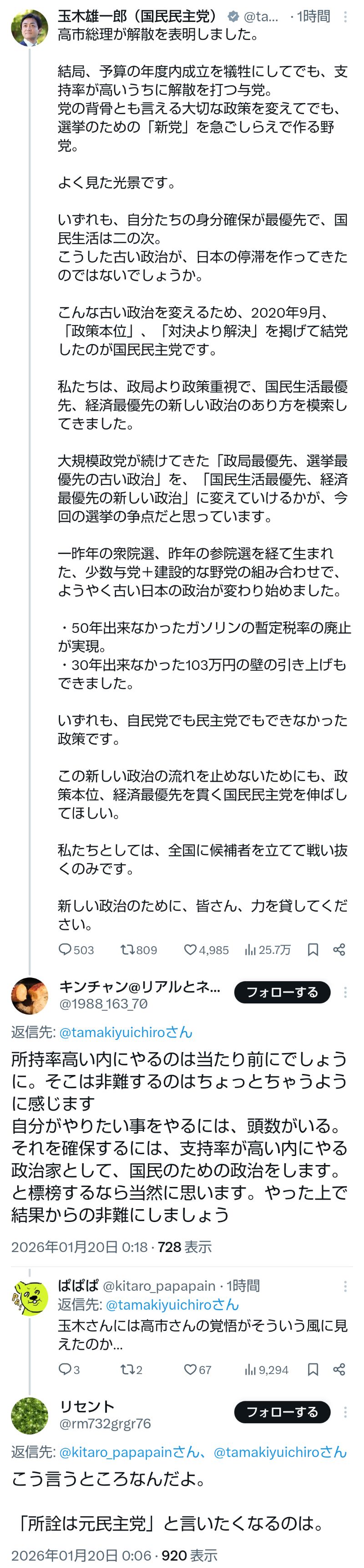Click reply icon on Tamaki's post
Viewport: 364px width, 1568px height.
[x=65, y=950]
